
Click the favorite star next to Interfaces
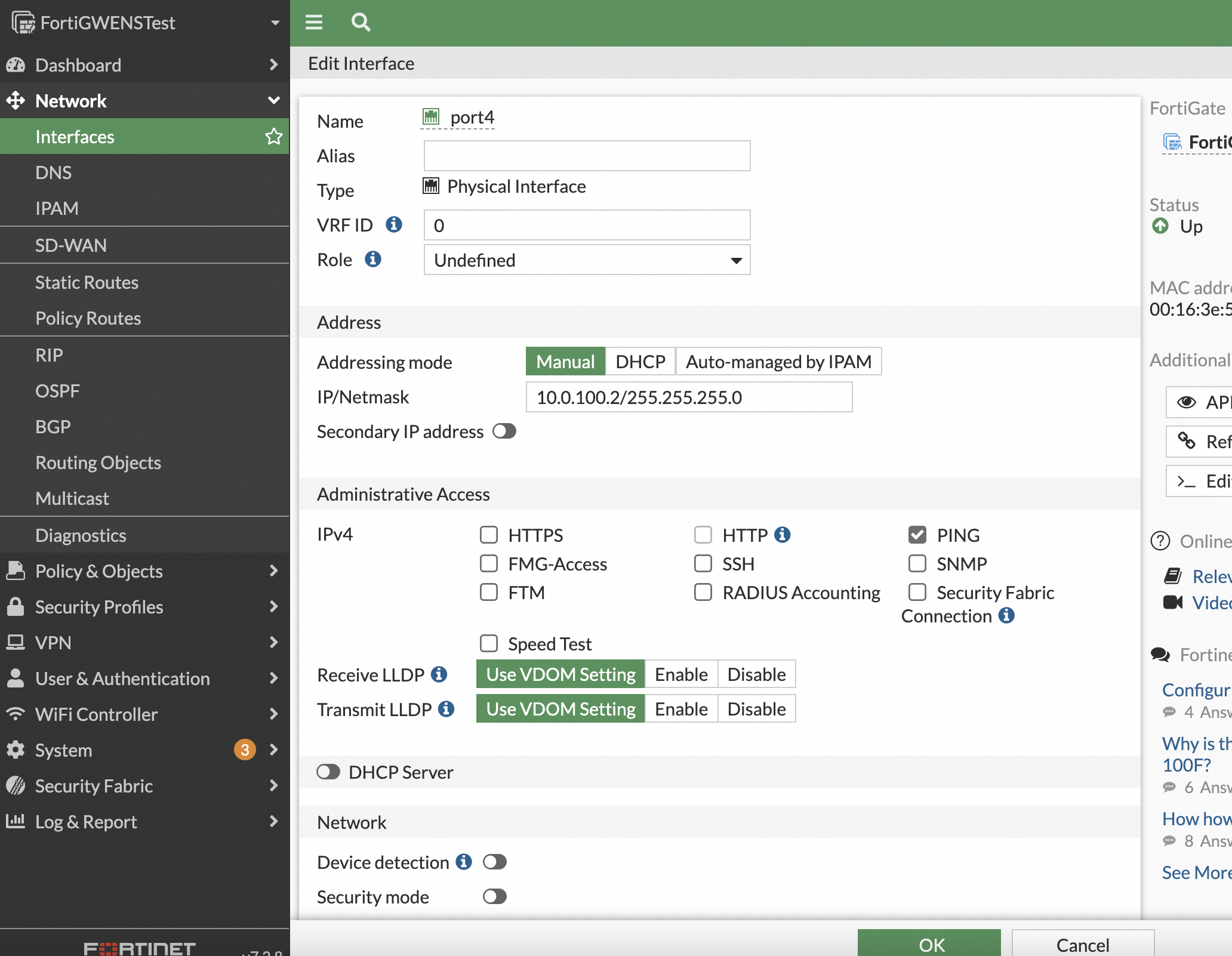(273, 137)
